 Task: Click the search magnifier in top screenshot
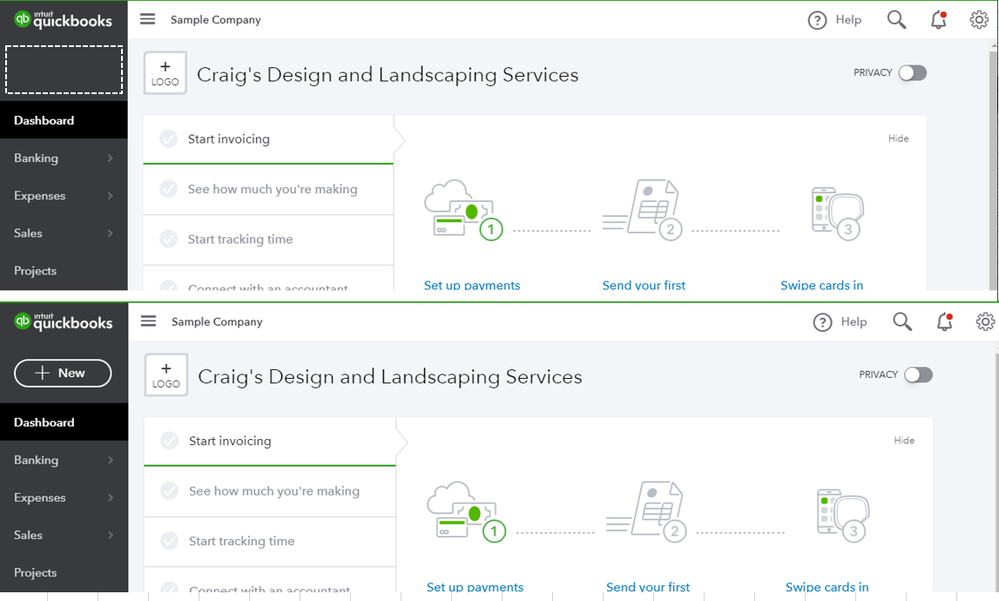click(896, 20)
